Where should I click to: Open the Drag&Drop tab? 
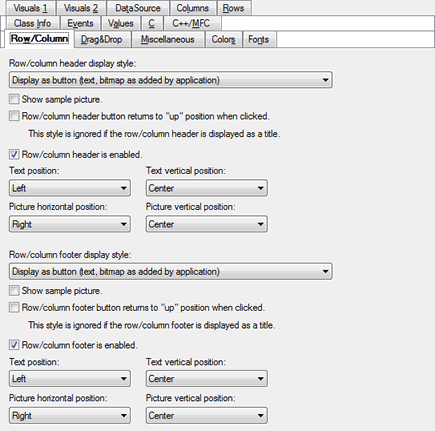pyautogui.click(x=101, y=39)
